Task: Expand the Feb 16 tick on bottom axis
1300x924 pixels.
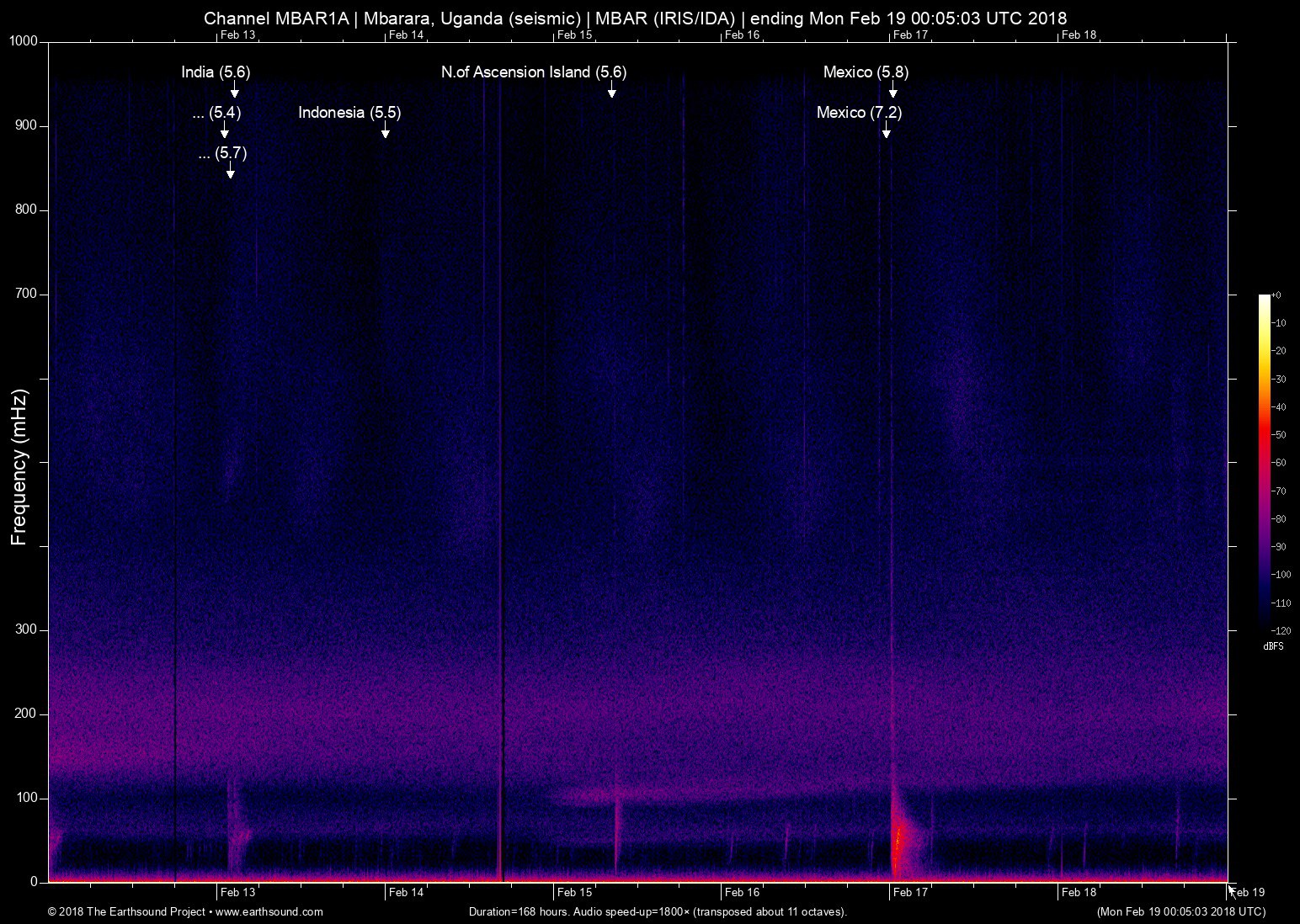Action: click(x=741, y=893)
